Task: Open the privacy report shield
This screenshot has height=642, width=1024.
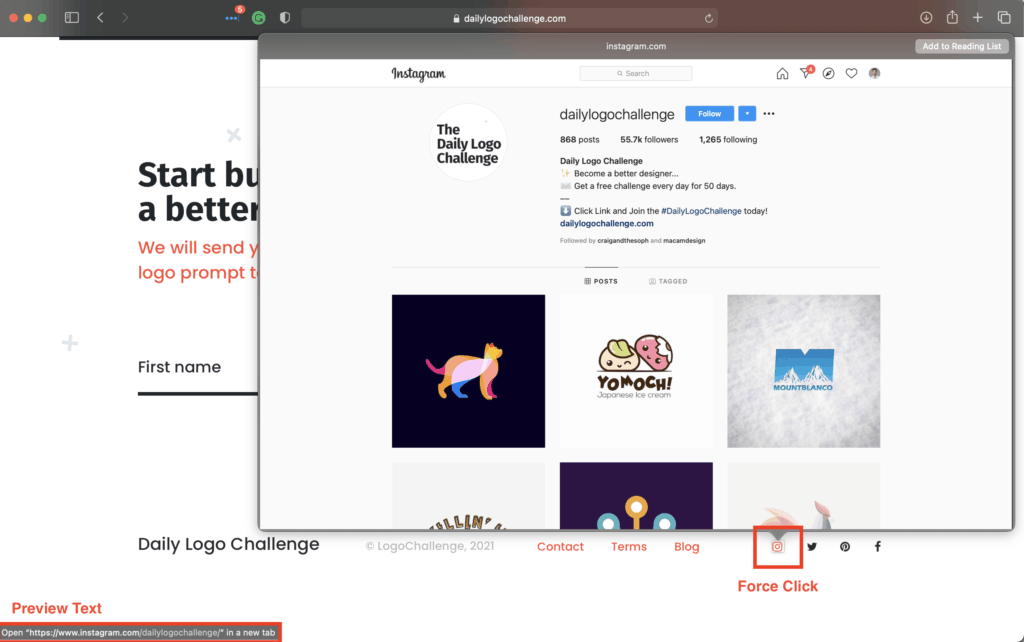Action: [285, 18]
